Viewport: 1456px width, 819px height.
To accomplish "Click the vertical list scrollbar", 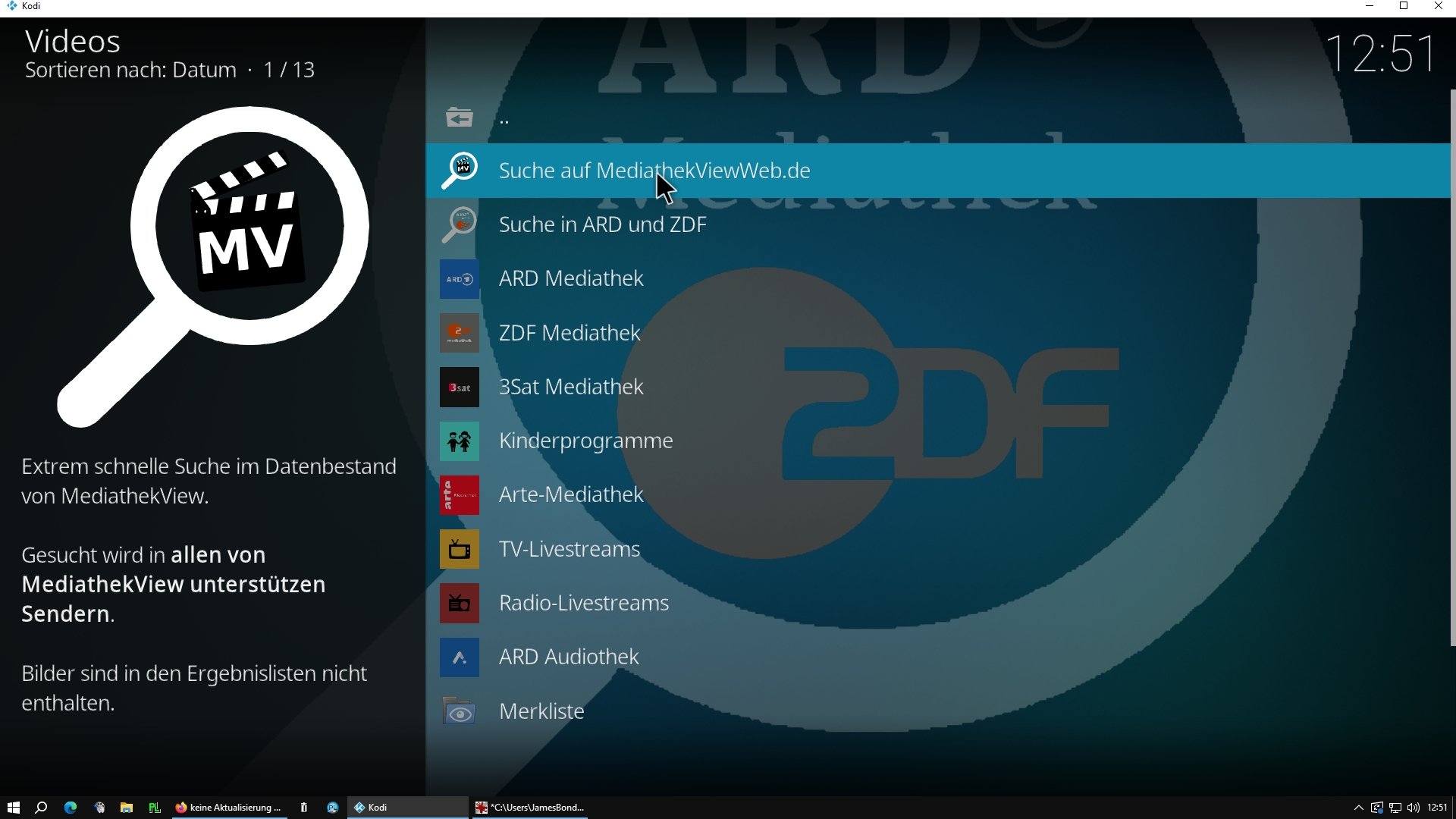I will 1452,368.
